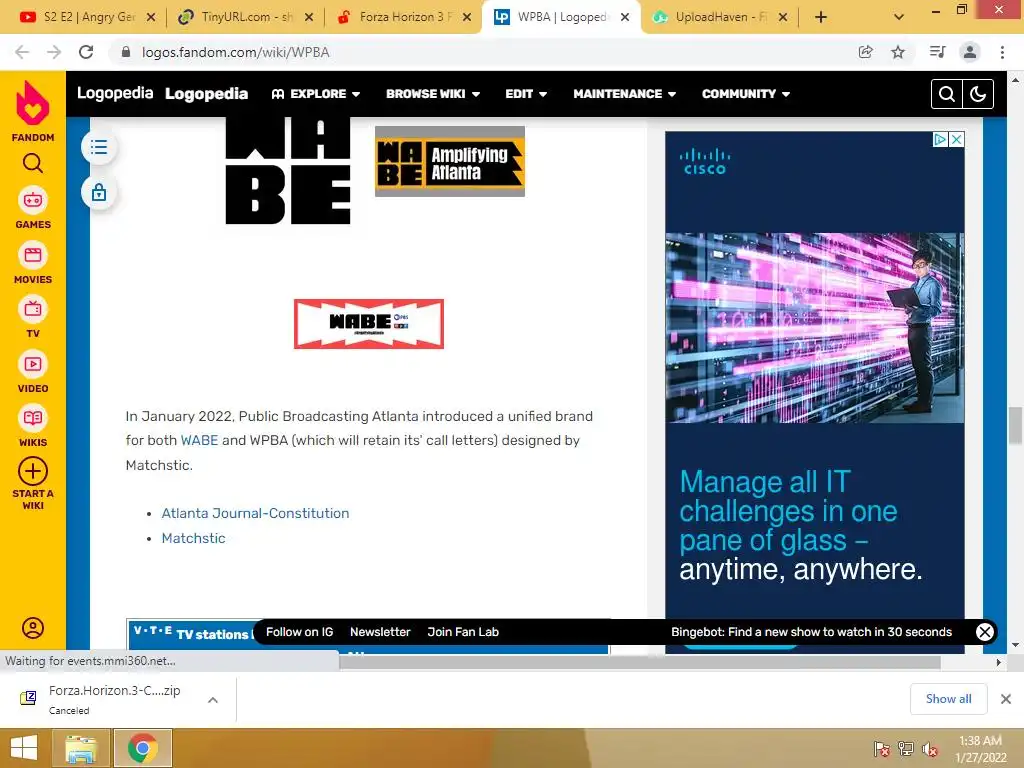The height and width of the screenshot is (768, 1024).
Task: Expand the Maintenance menu
Action: [624, 94]
